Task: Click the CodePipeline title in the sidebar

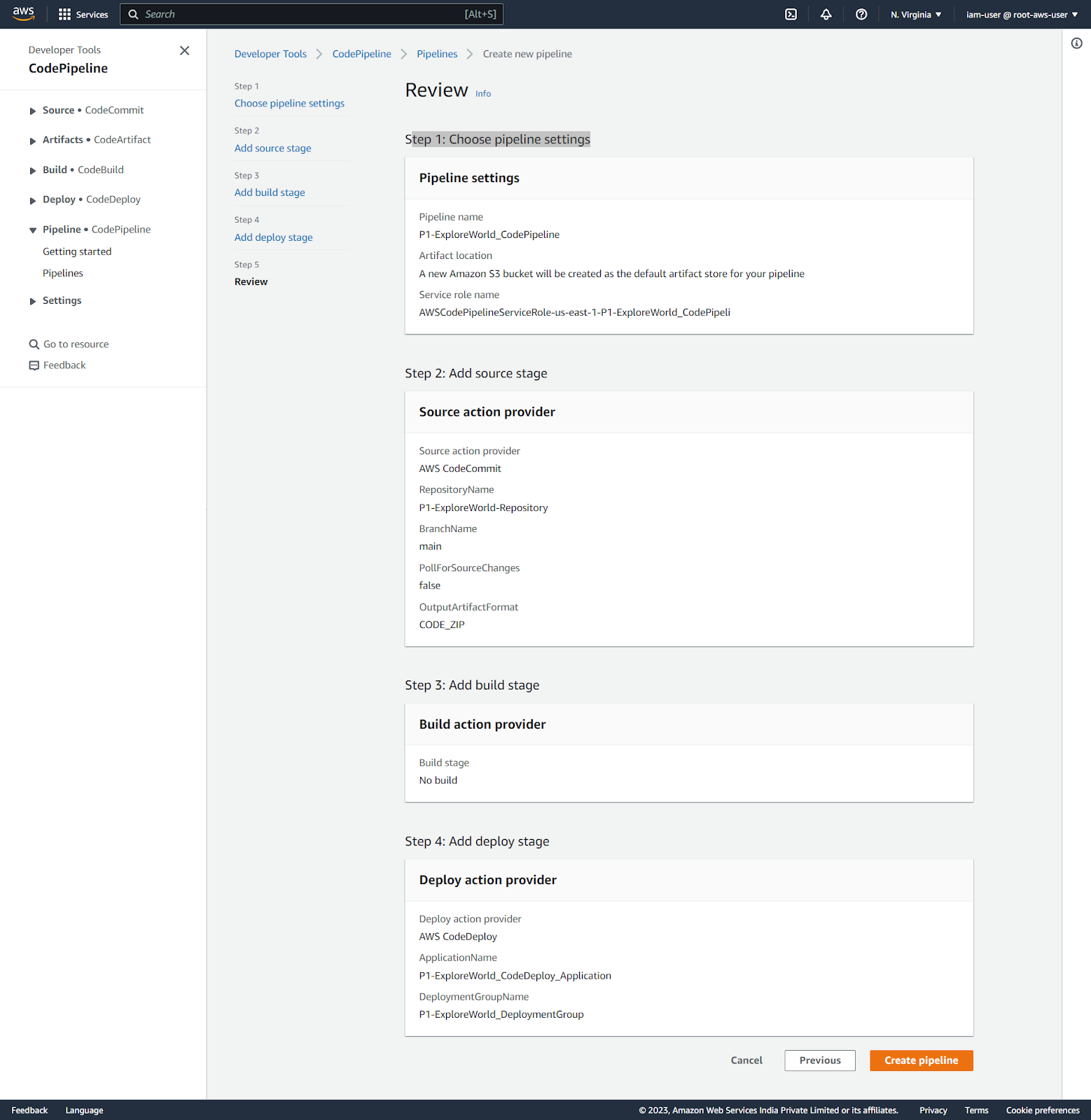Action: pyautogui.click(x=68, y=69)
